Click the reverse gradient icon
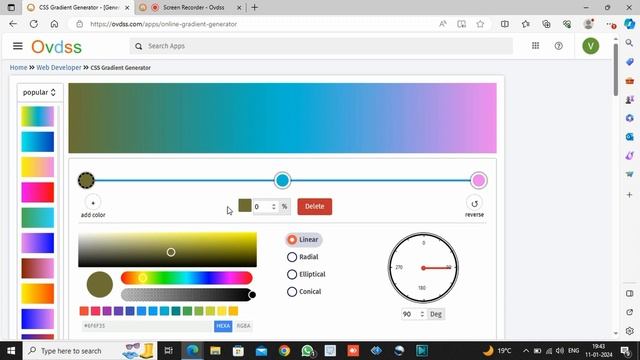 click(474, 203)
